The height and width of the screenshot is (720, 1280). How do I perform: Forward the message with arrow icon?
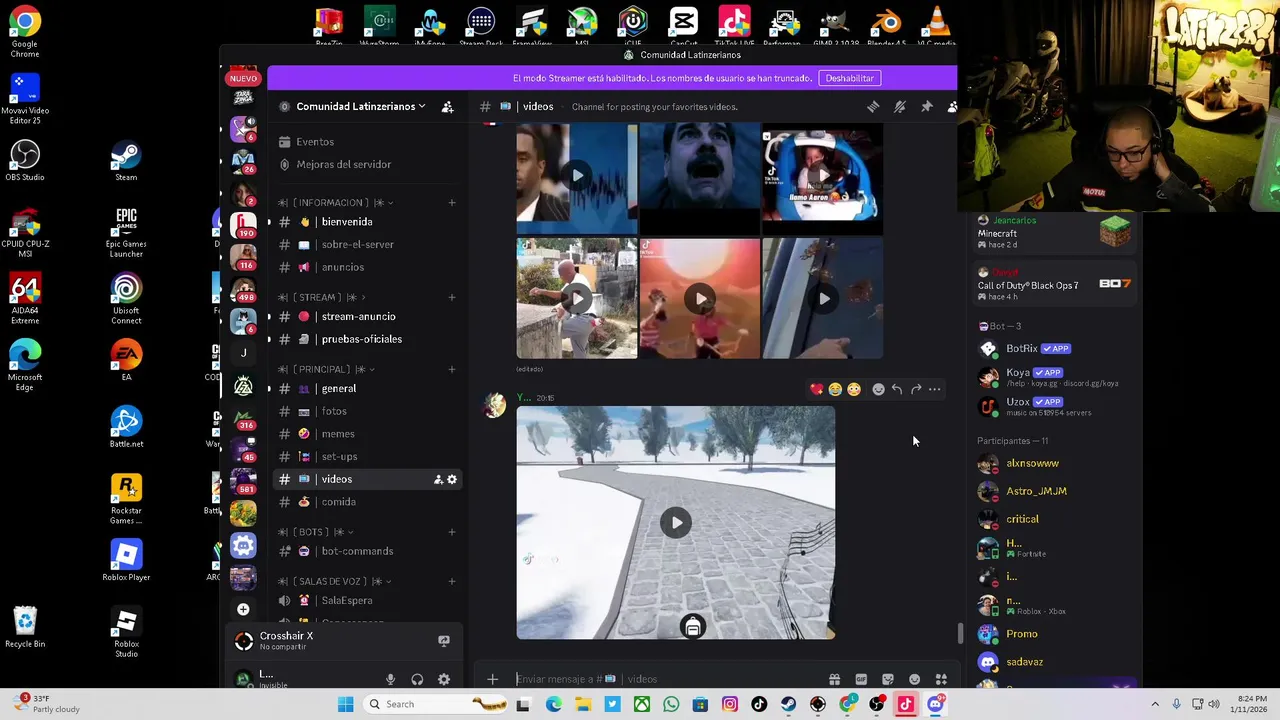pos(916,389)
